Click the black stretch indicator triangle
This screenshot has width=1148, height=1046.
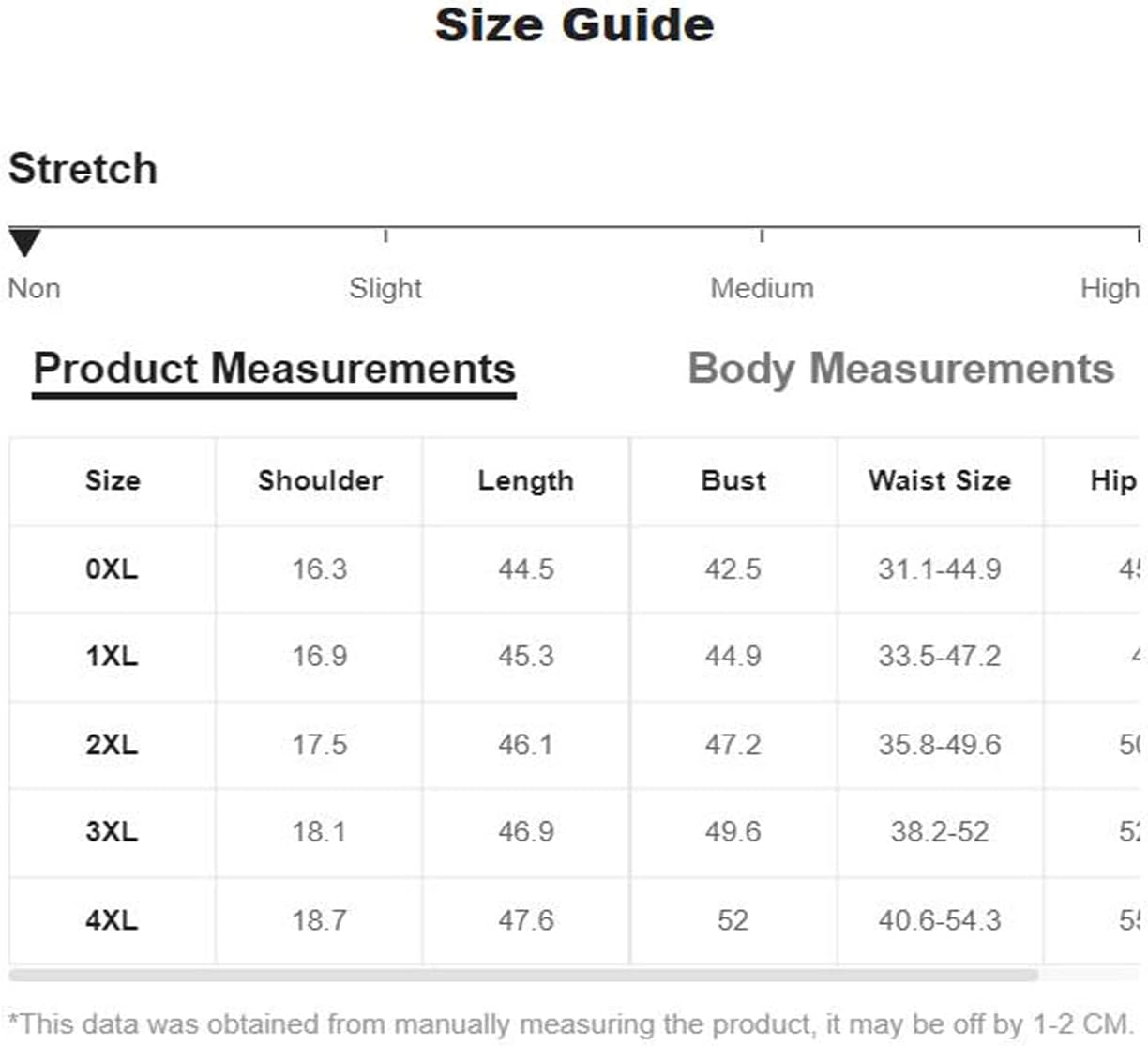[x=24, y=242]
